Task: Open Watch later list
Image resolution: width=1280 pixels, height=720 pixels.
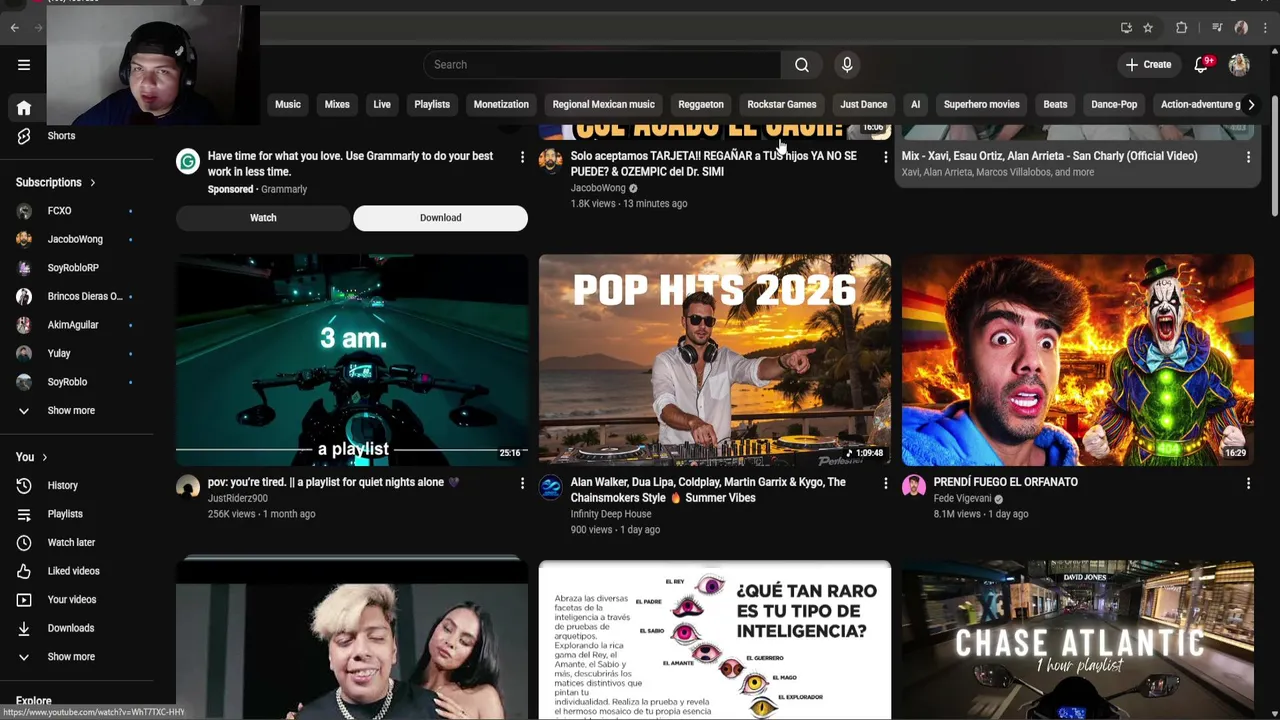Action: click(71, 543)
